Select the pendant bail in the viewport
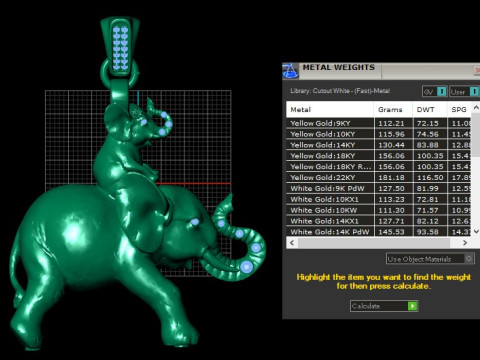 [120, 48]
